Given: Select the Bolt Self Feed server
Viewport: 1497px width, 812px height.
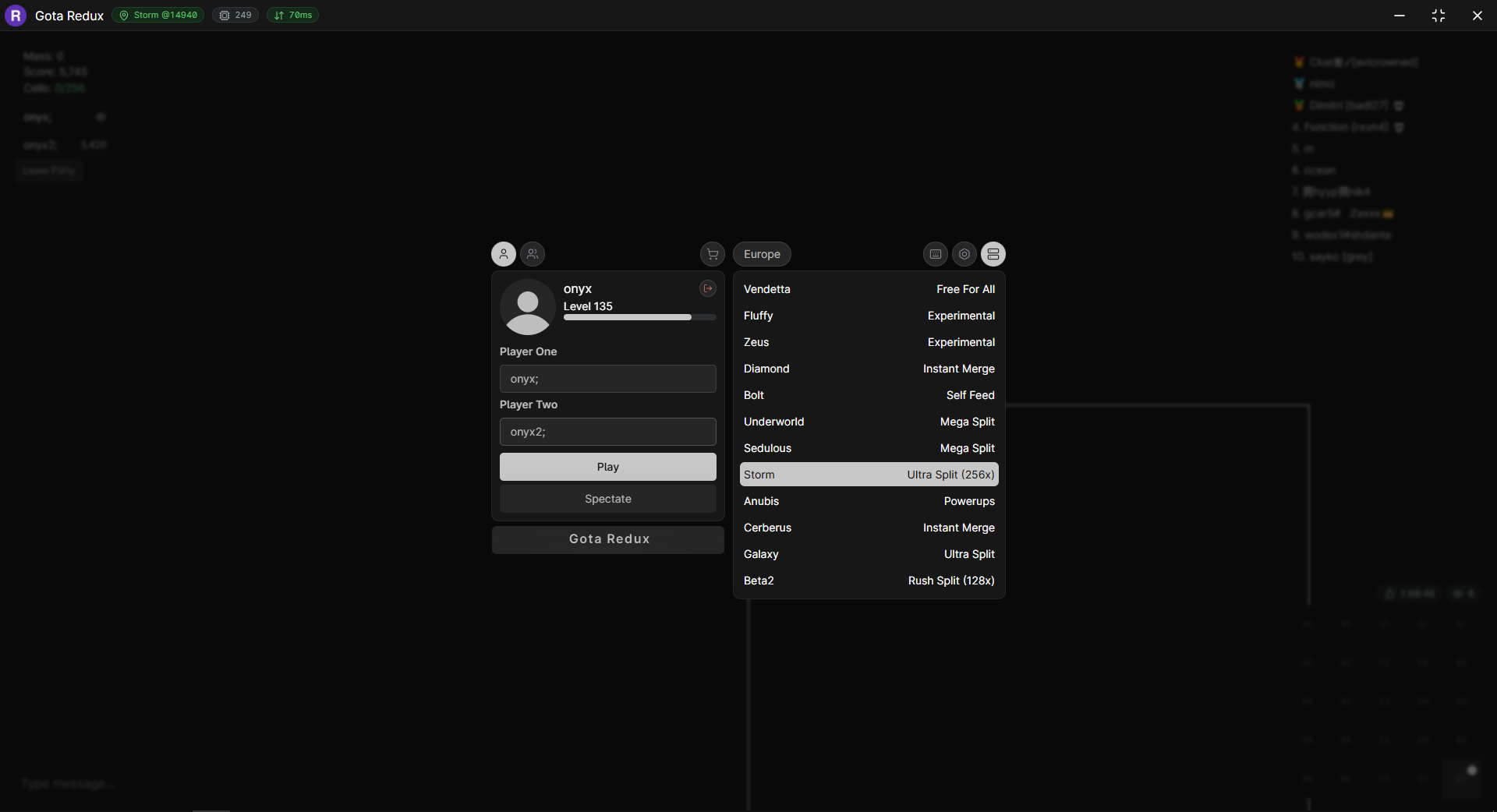Looking at the screenshot, I should pos(869,395).
